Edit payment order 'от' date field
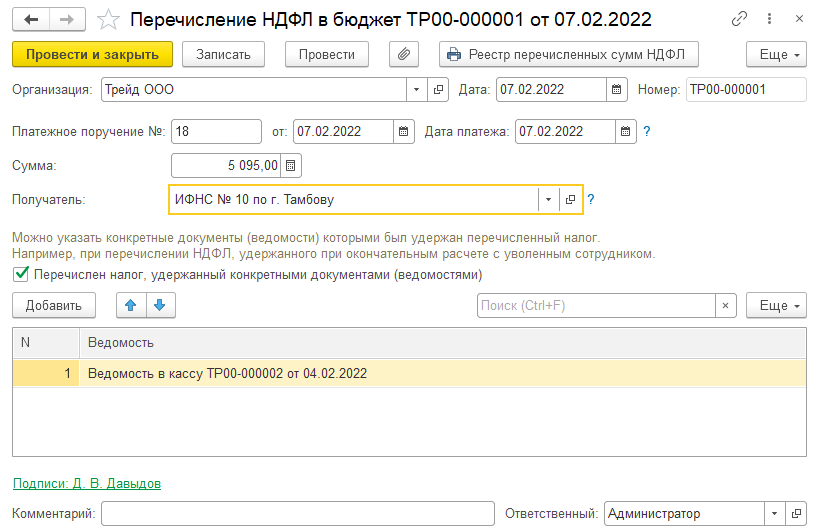 tap(343, 132)
